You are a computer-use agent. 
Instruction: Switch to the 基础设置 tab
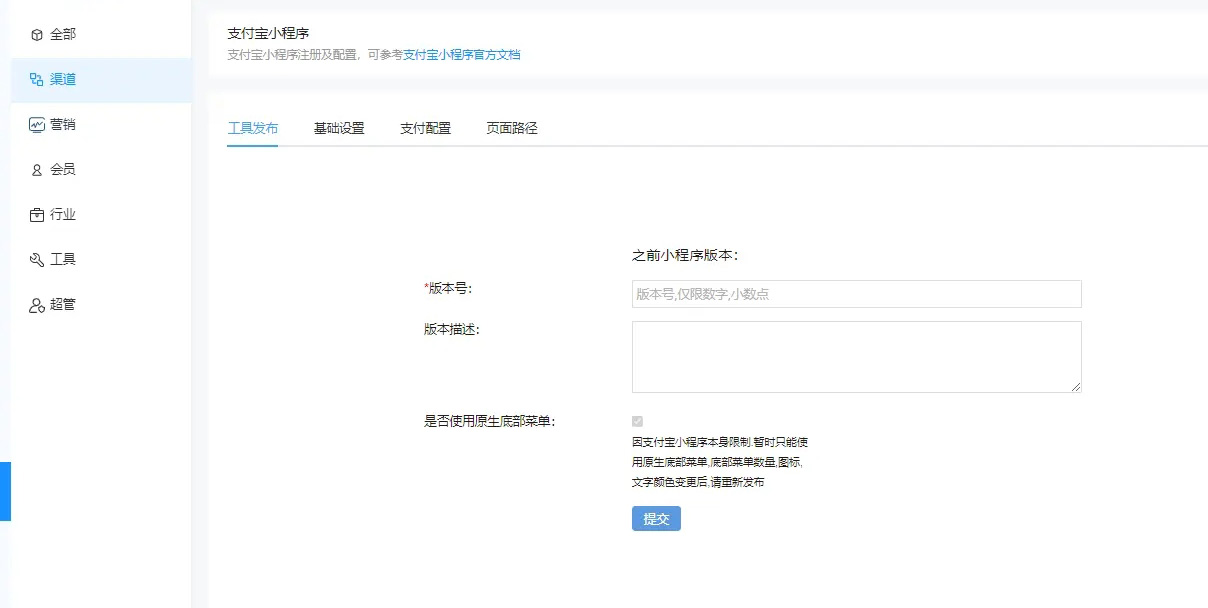[x=339, y=128]
